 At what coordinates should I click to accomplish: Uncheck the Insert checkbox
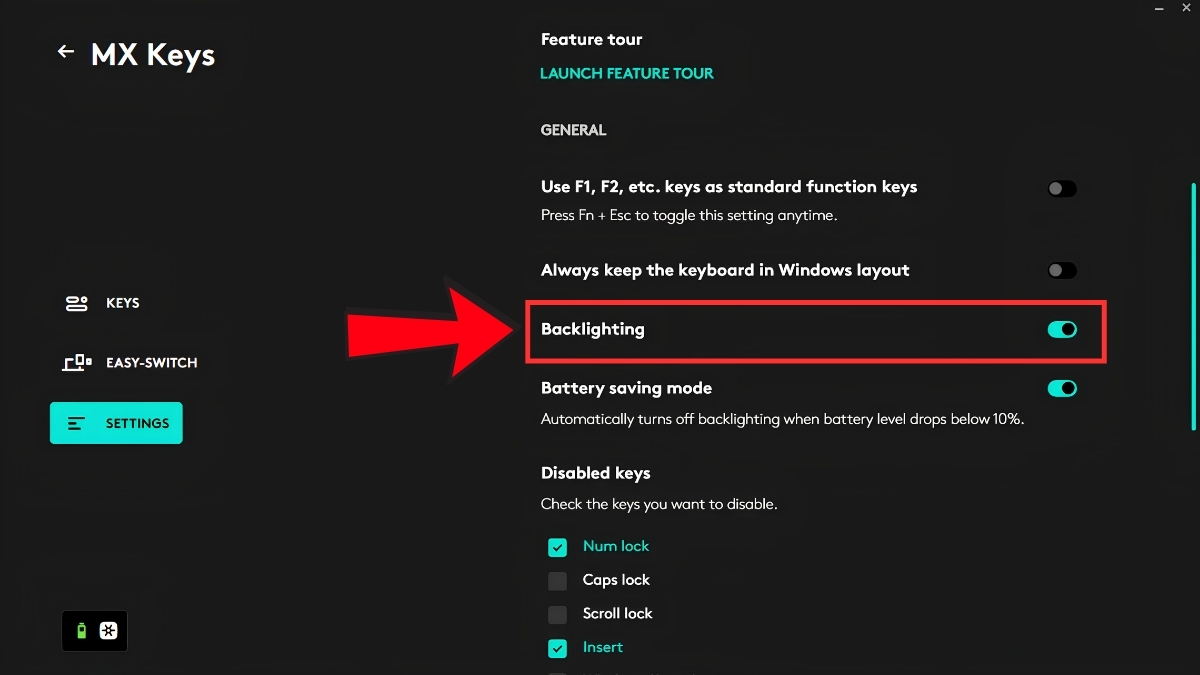557,648
